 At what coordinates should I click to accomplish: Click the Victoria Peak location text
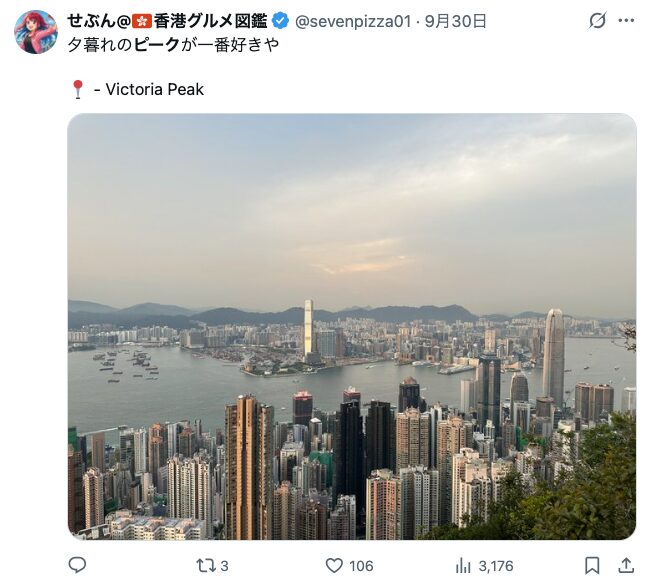click(x=155, y=89)
